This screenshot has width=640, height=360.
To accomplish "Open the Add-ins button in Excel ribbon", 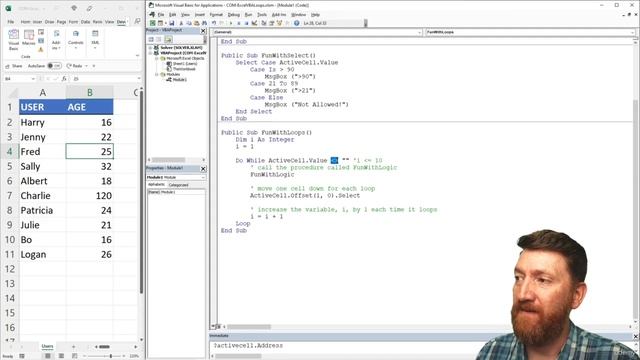I will pyautogui.click(x=56, y=40).
